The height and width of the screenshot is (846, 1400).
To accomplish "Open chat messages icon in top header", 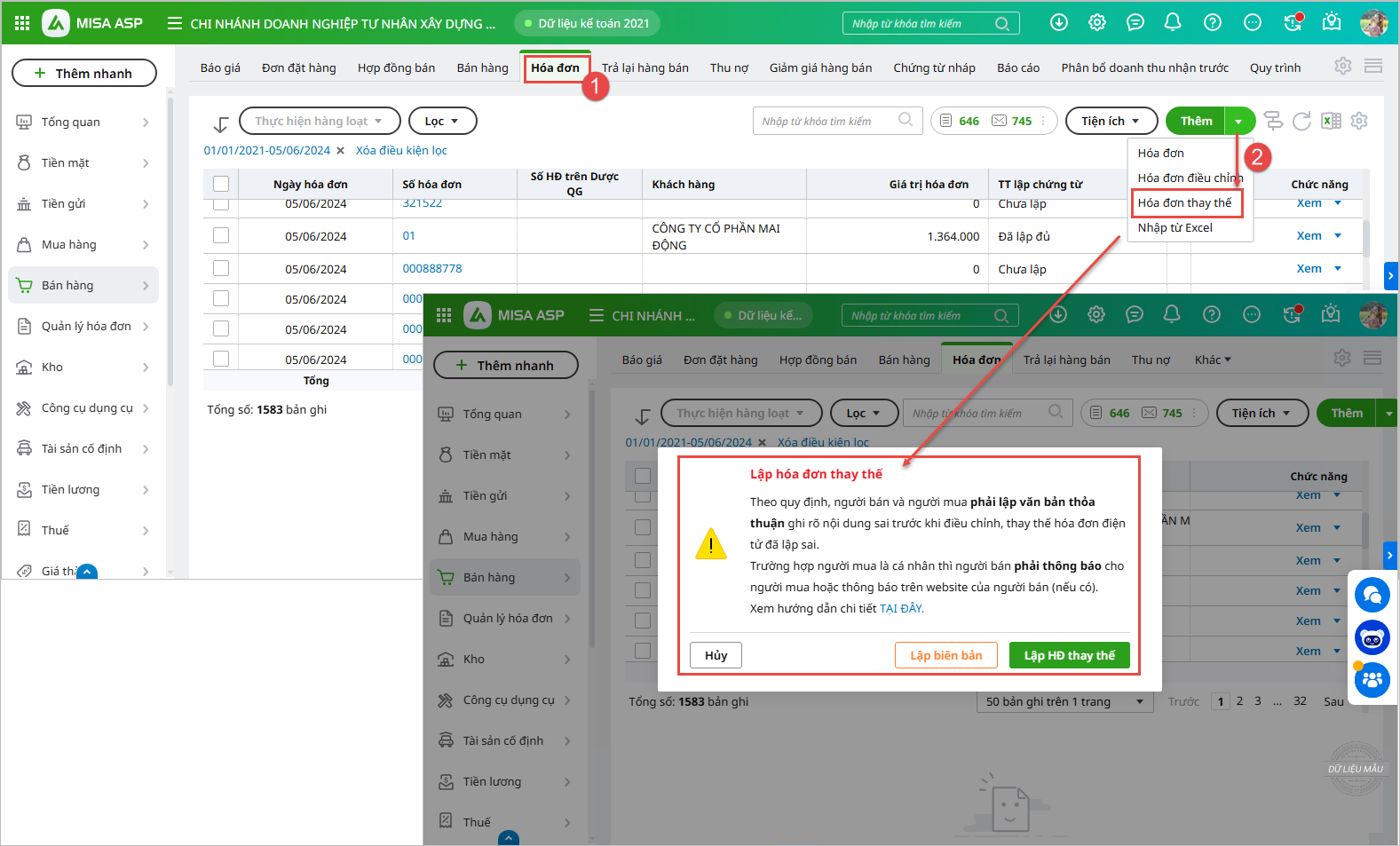I will tap(1135, 23).
